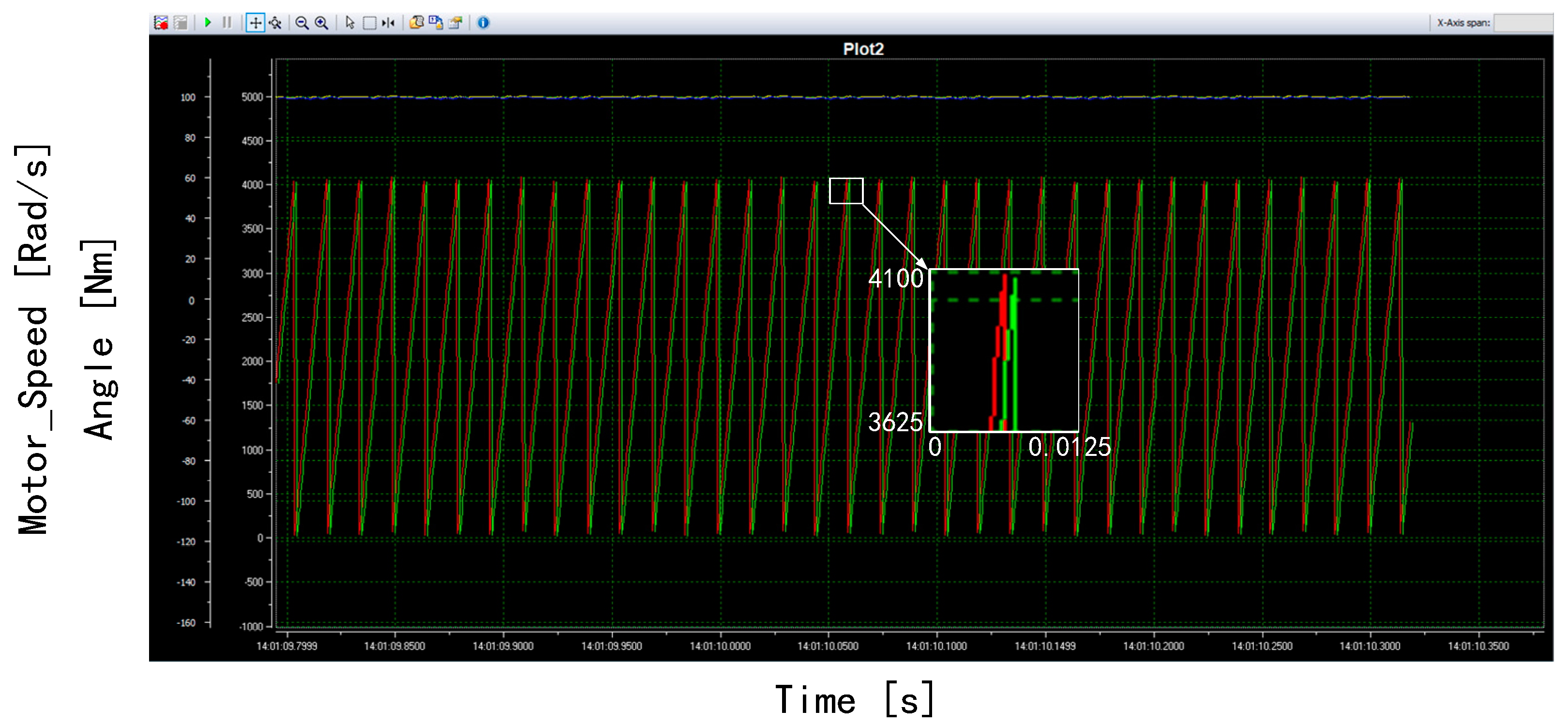The height and width of the screenshot is (725, 1568).
Task: Click the 14:01:10.0000 timestamp label
Action: coord(720,646)
